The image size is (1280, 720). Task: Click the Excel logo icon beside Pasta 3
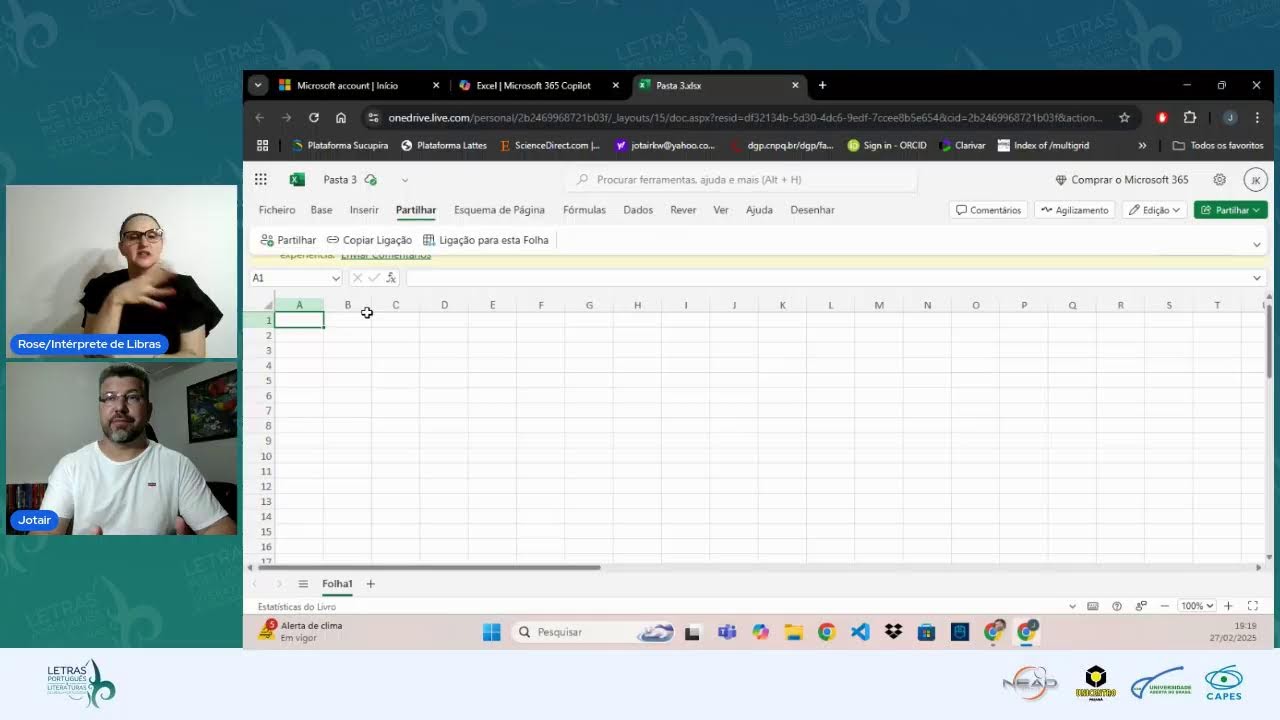point(297,180)
